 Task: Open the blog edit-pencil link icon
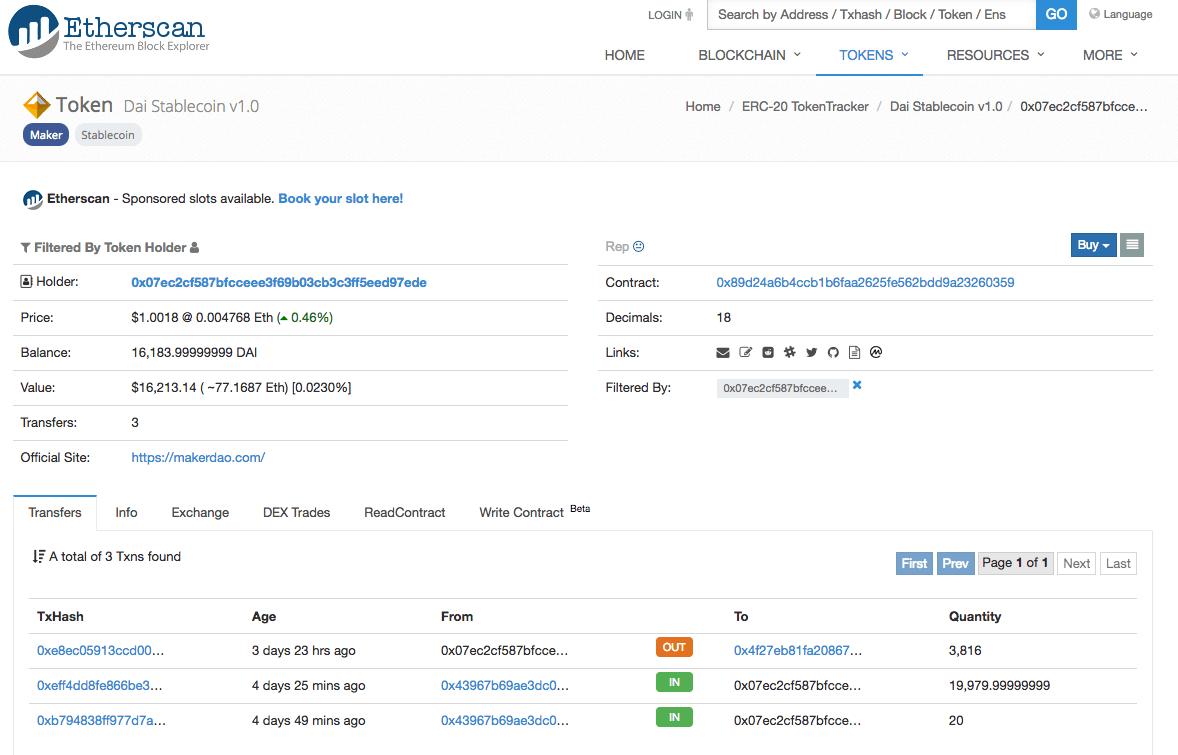click(745, 352)
